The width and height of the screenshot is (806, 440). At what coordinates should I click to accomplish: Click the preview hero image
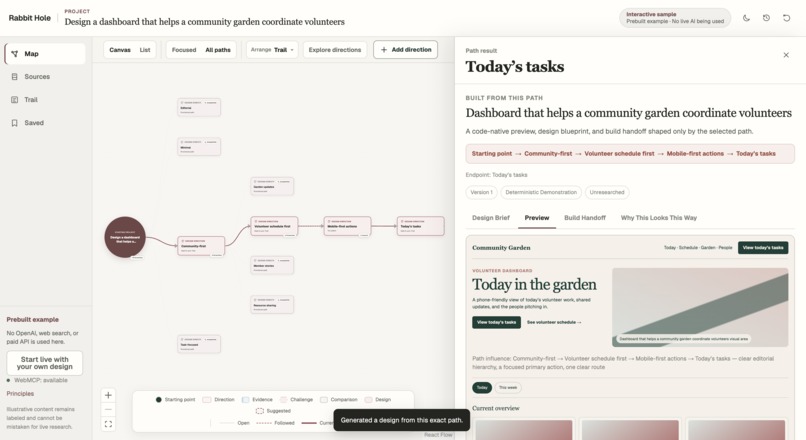[x=700, y=307]
